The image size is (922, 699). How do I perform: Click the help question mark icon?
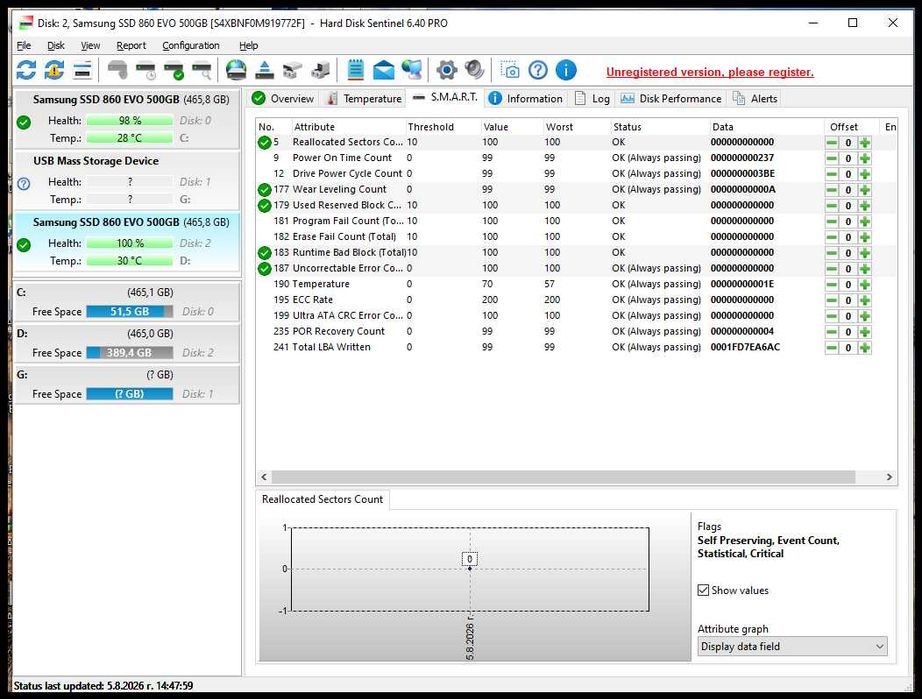538,71
